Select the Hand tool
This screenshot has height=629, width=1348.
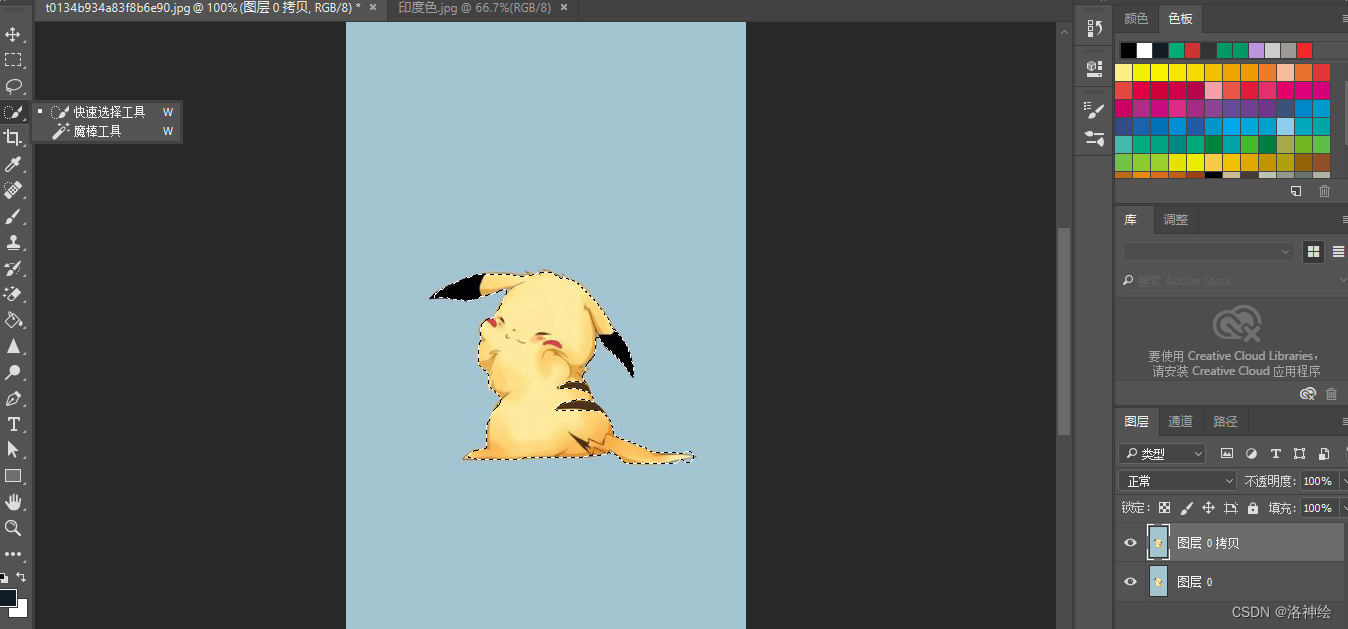pyautogui.click(x=13, y=502)
